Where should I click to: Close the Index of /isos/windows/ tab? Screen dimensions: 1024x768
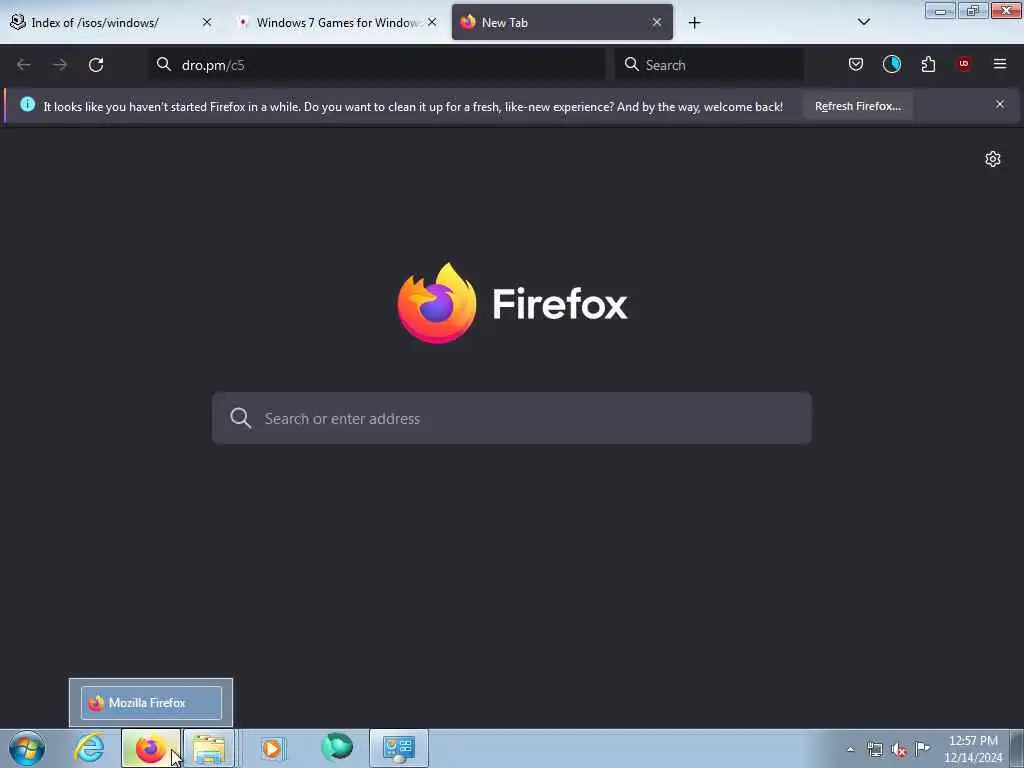point(207,22)
